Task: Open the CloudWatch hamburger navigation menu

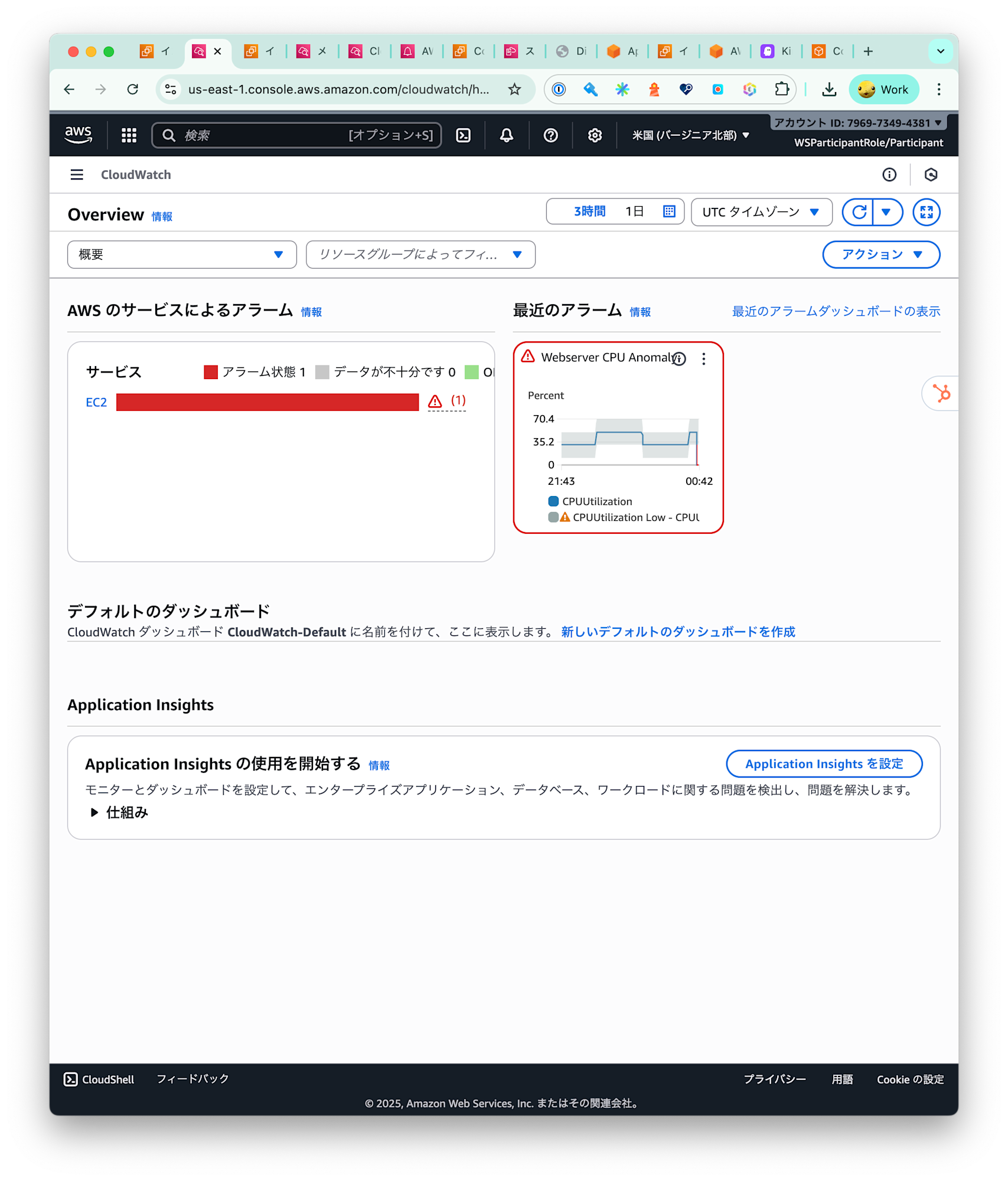Action: [77, 175]
